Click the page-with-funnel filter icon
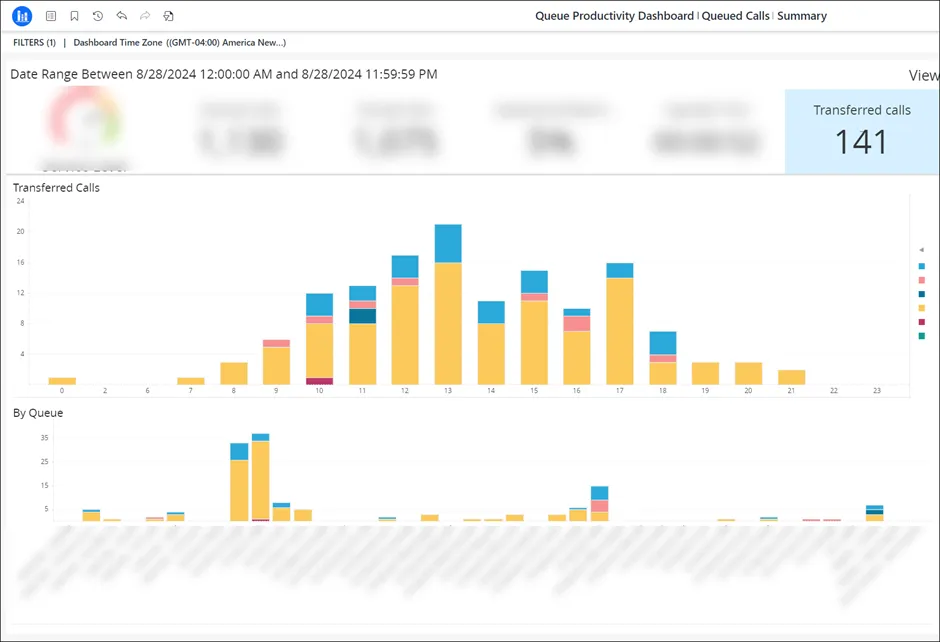This screenshot has height=642, width=940. coord(168,16)
